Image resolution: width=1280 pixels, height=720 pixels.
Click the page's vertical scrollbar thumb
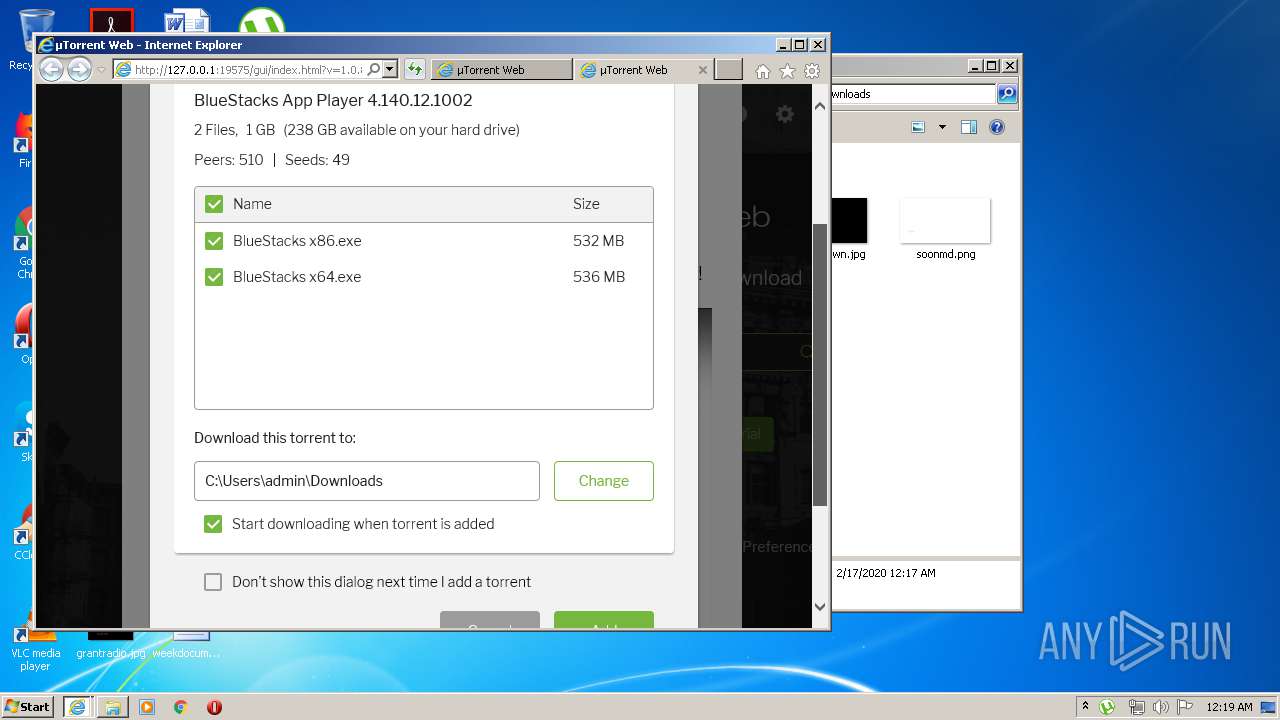coord(820,365)
